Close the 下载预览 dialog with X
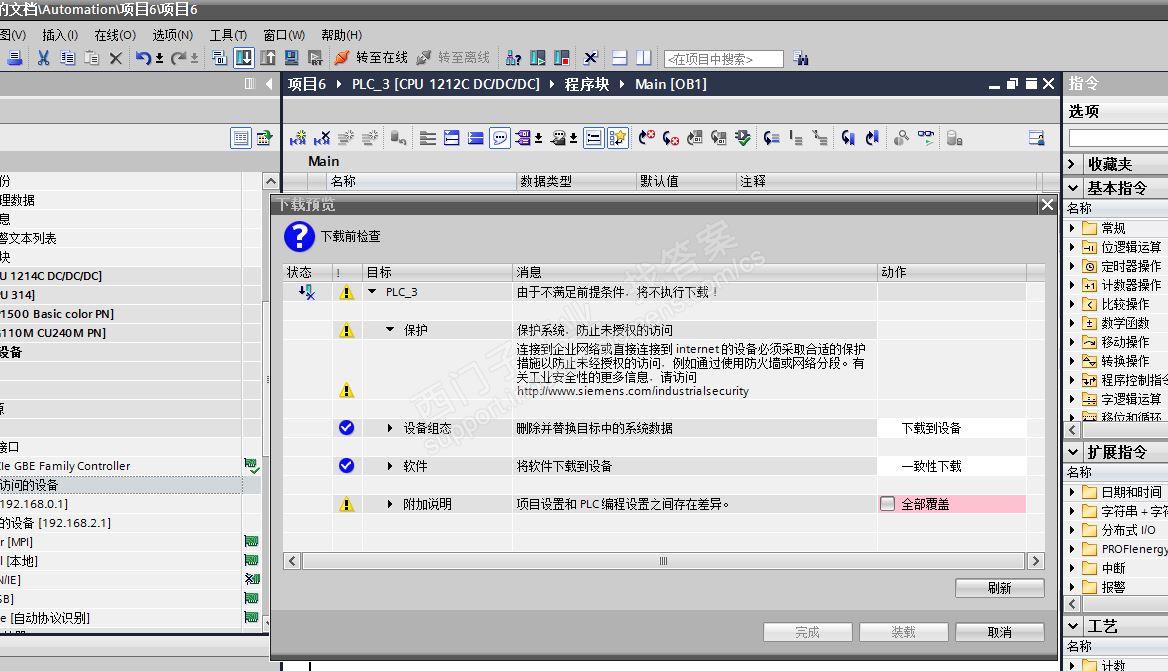 (1047, 204)
